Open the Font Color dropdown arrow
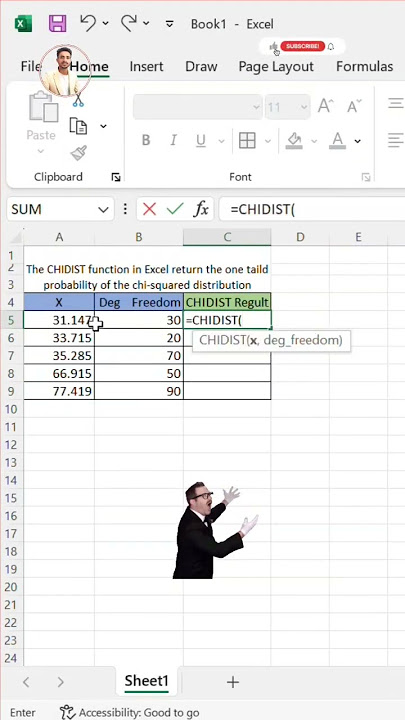Viewport: 405px width, 720px height. [357, 141]
